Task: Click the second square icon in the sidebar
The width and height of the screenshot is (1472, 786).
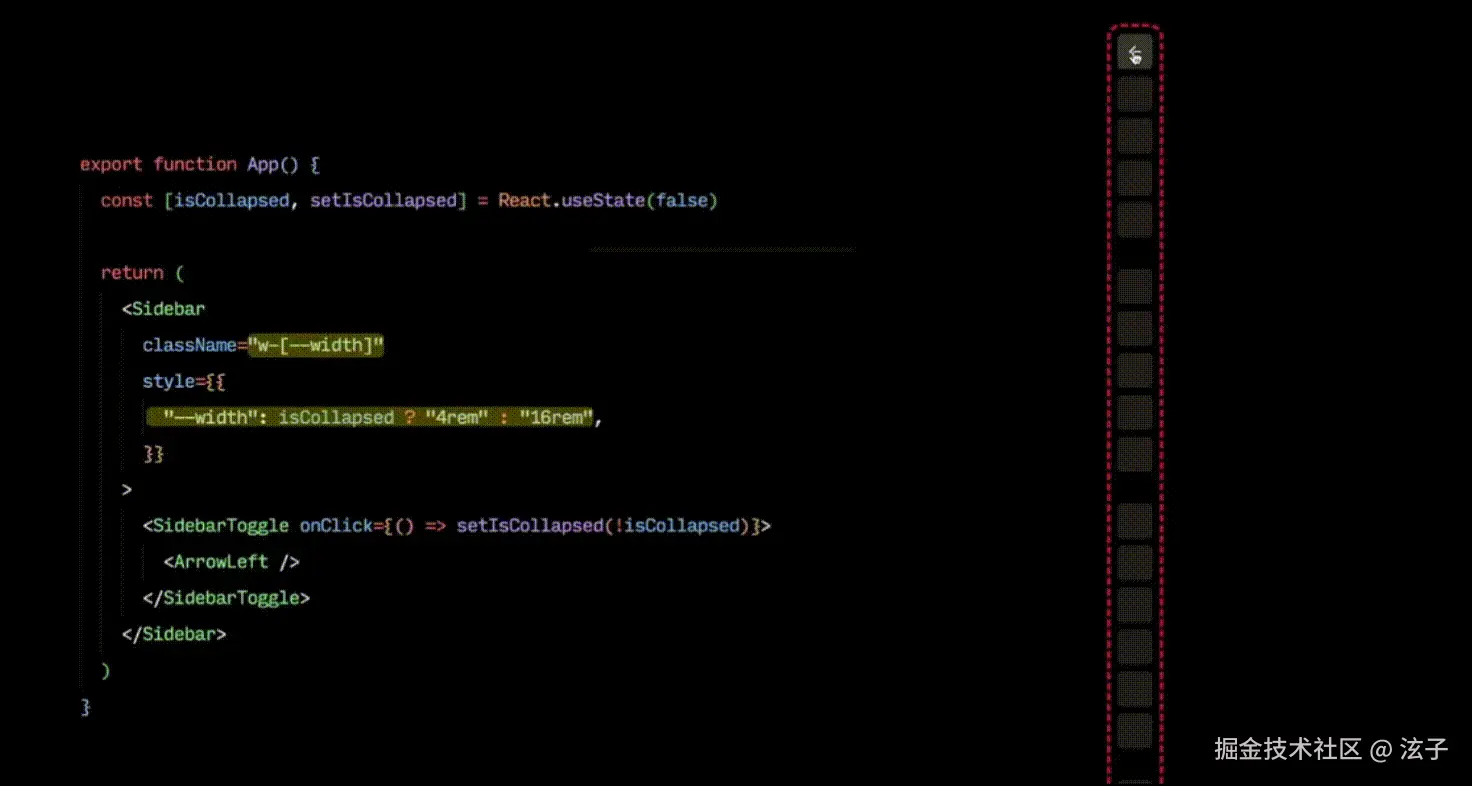Action: point(1135,133)
